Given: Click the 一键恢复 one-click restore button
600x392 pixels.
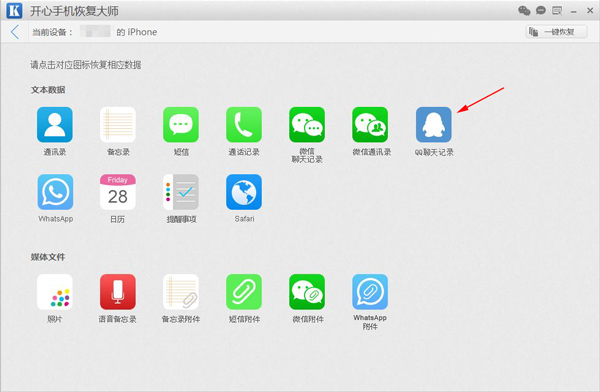Looking at the screenshot, I should click(x=556, y=32).
